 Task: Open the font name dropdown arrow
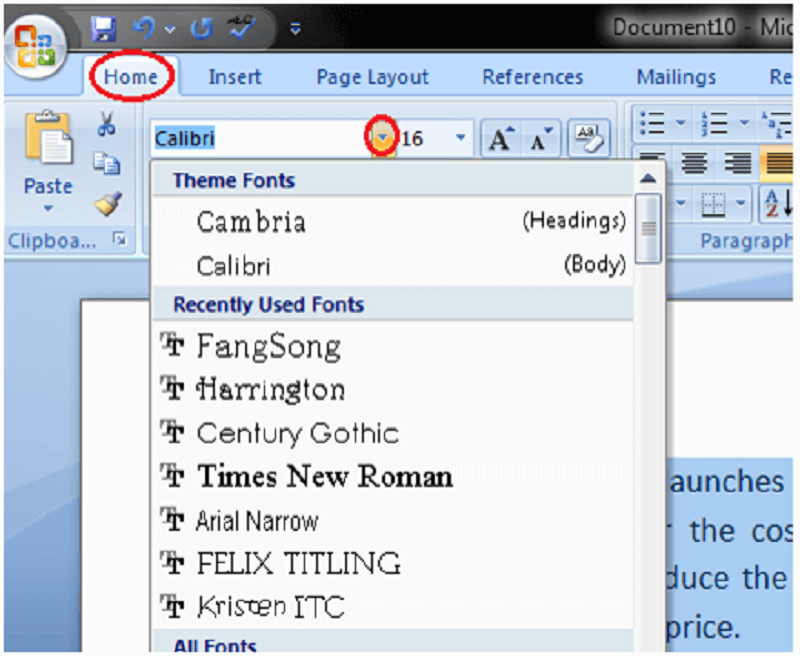point(382,139)
